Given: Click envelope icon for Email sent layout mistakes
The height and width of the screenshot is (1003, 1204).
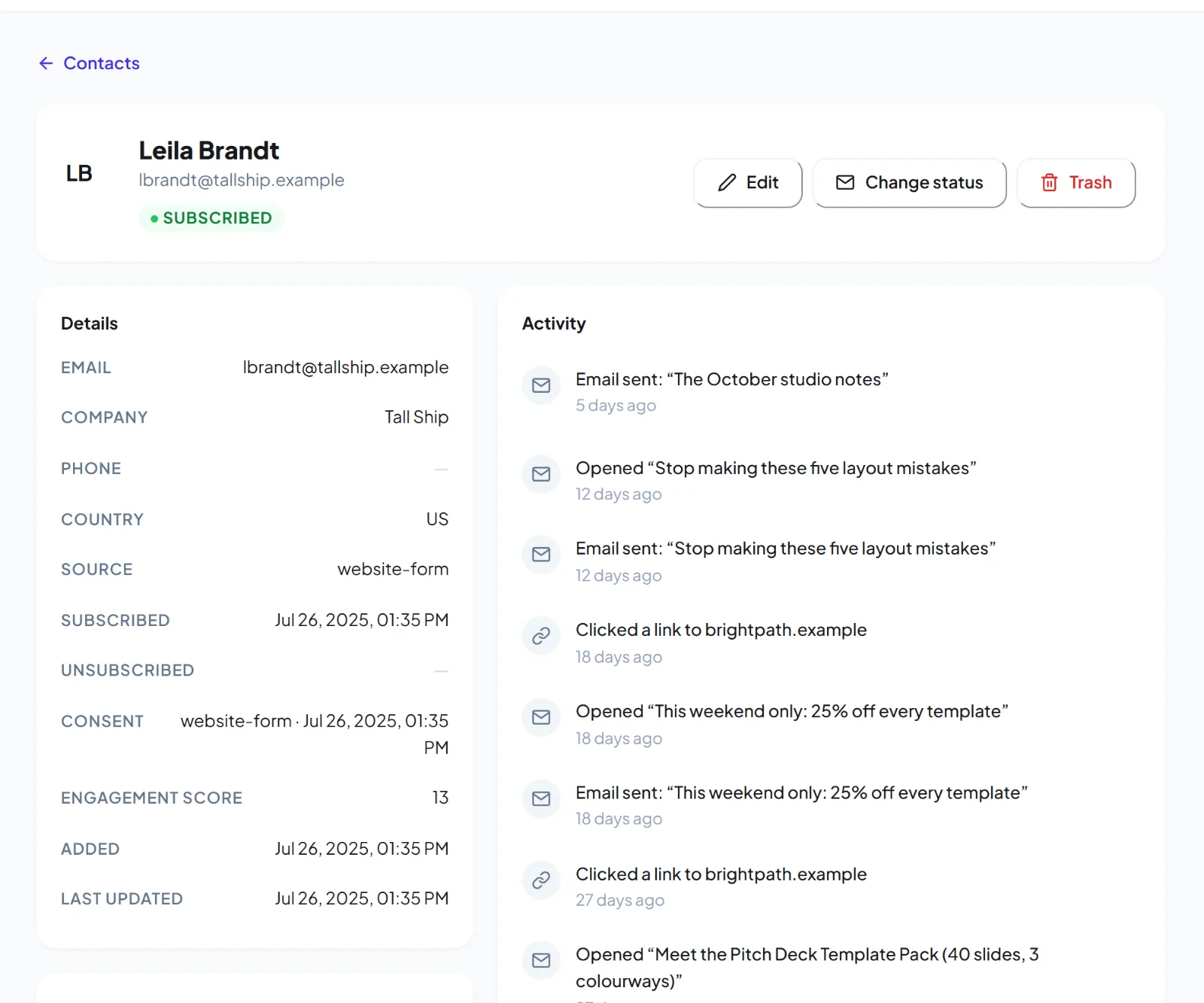Looking at the screenshot, I should [541, 555].
